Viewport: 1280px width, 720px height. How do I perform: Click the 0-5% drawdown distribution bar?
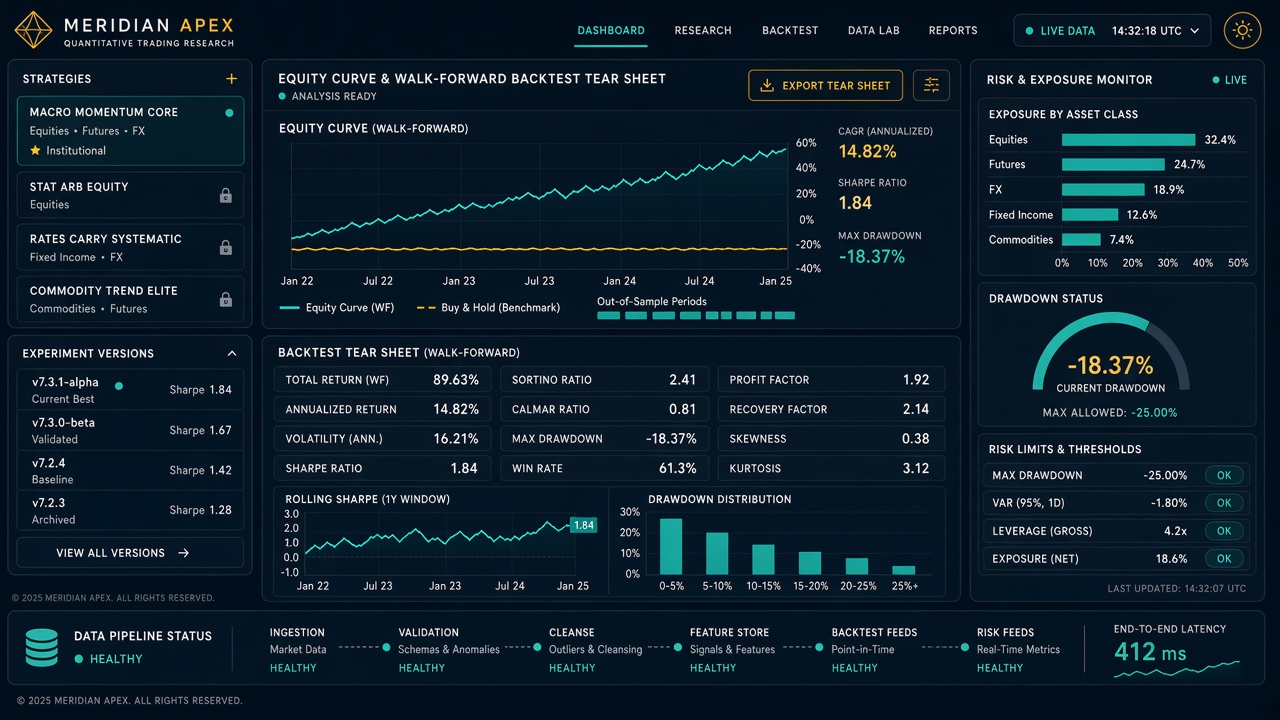[x=671, y=546]
